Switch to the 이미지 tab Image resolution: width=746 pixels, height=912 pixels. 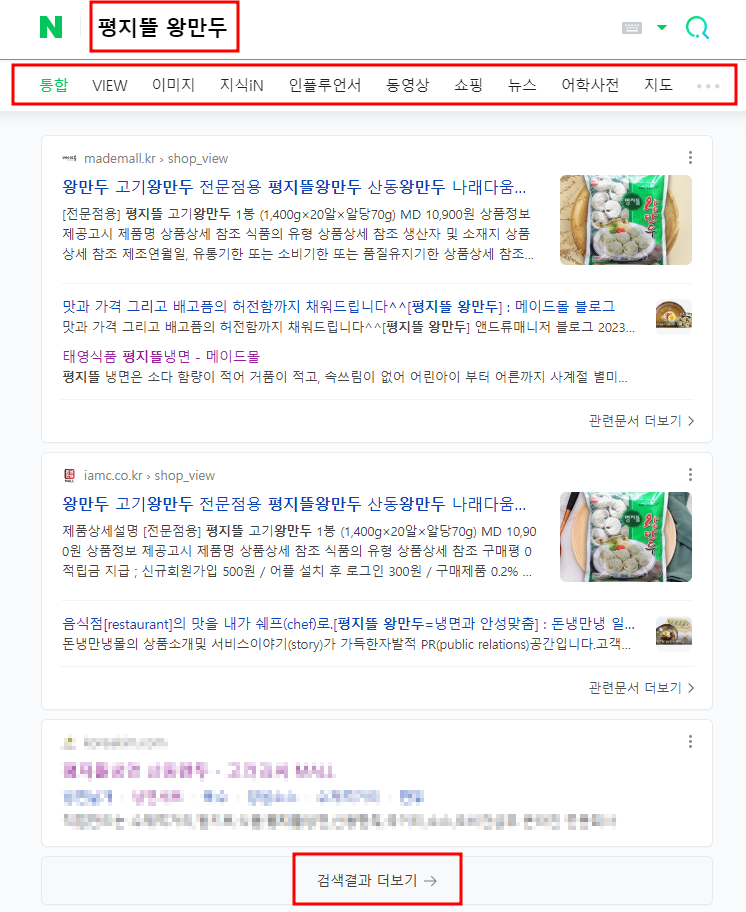173,85
